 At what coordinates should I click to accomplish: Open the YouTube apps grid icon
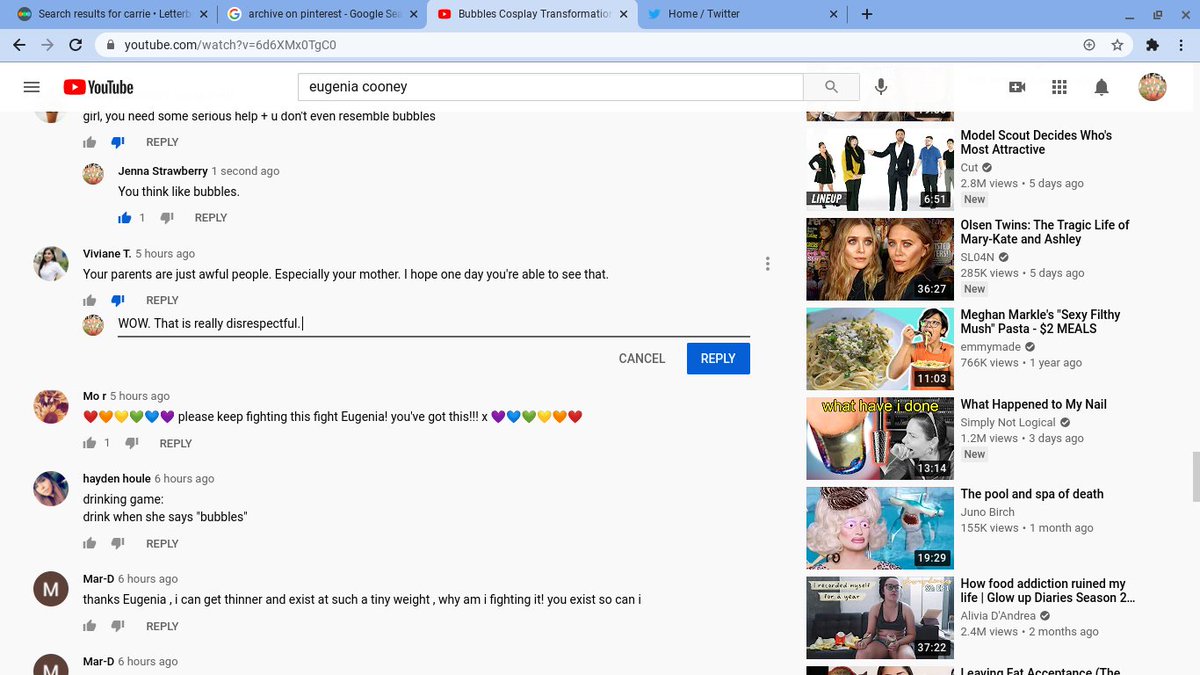[1058, 87]
